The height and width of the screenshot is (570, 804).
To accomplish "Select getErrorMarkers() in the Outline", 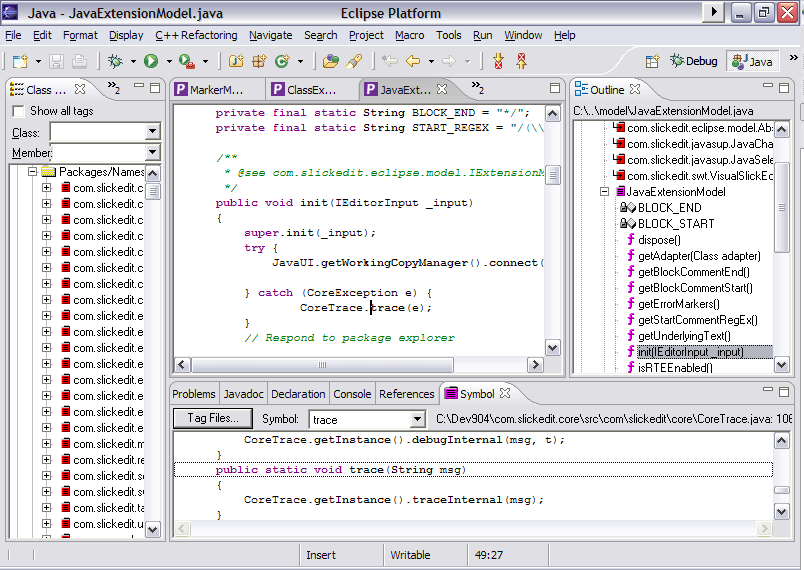I will (678, 304).
